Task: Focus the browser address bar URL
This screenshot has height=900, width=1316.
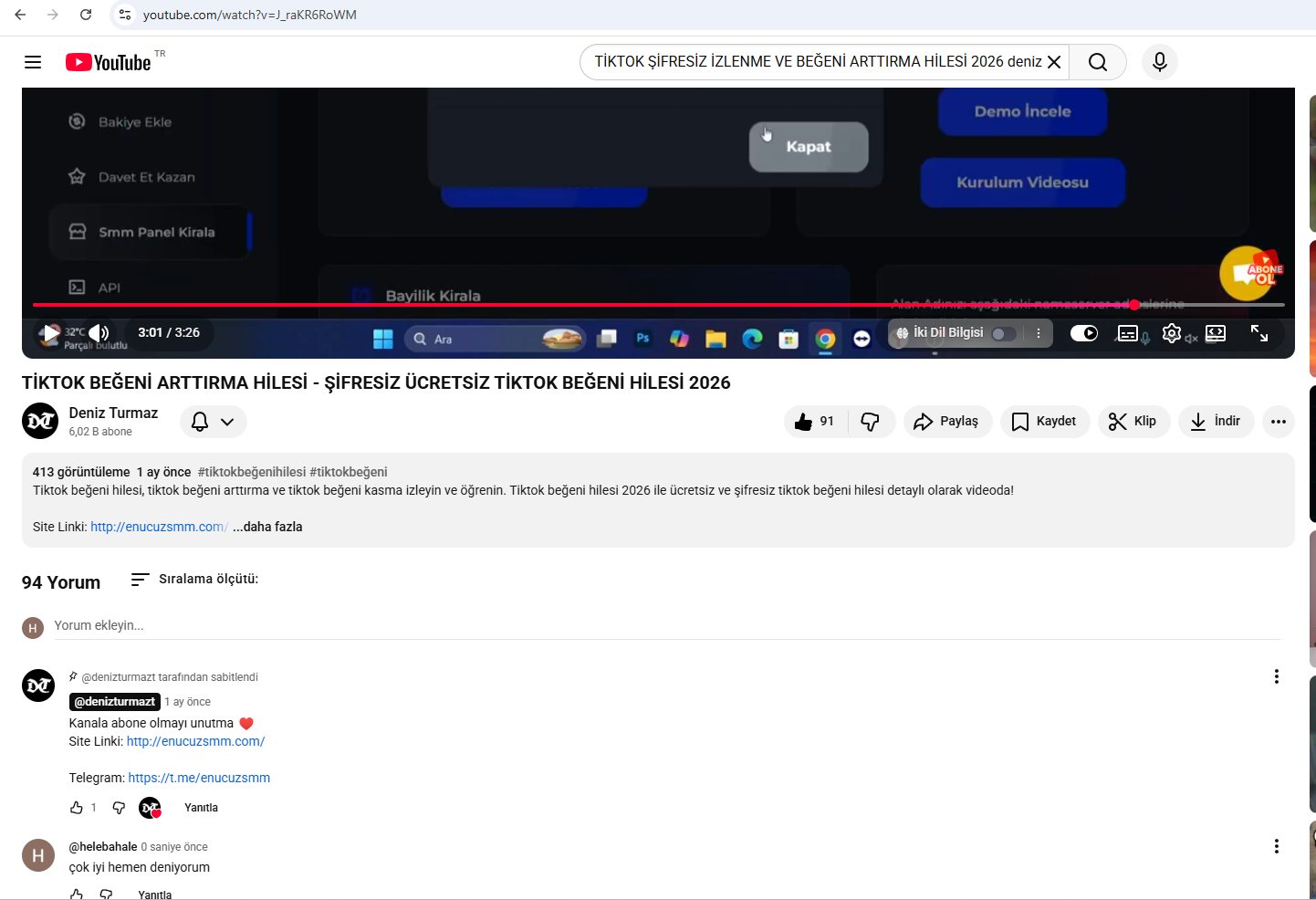Action: [x=250, y=15]
